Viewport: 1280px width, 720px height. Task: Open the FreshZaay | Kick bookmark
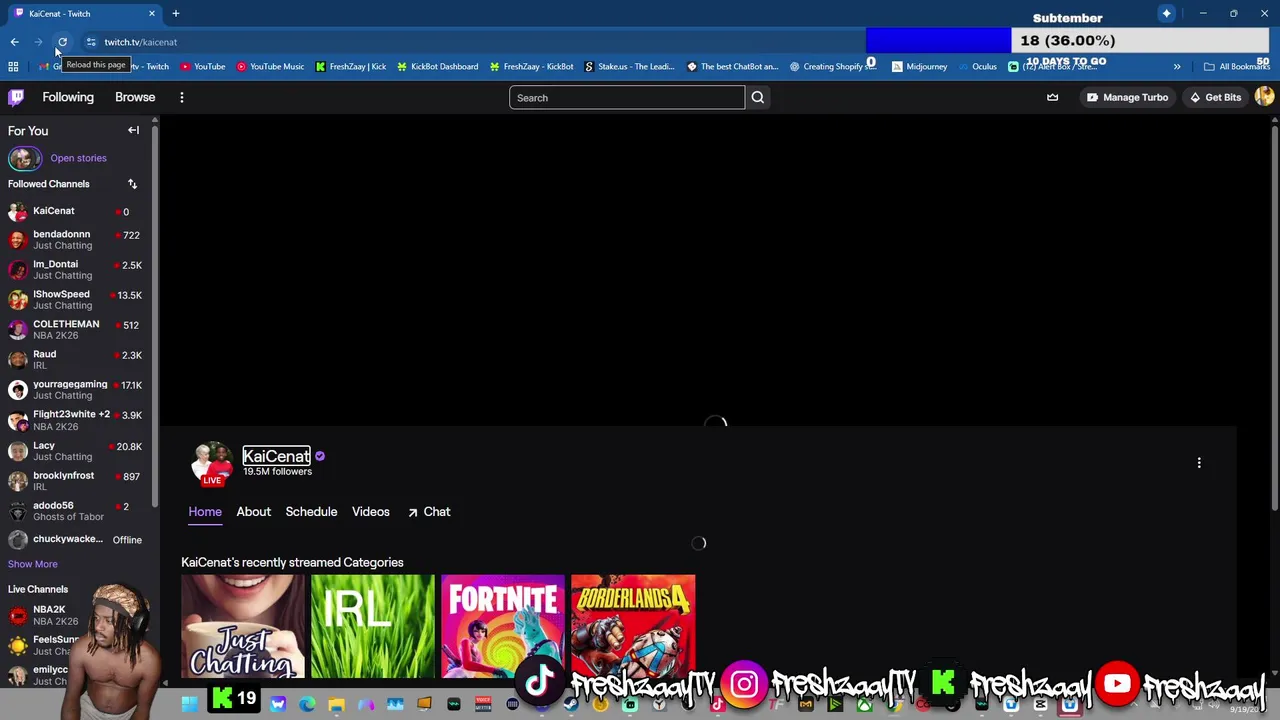(351, 67)
